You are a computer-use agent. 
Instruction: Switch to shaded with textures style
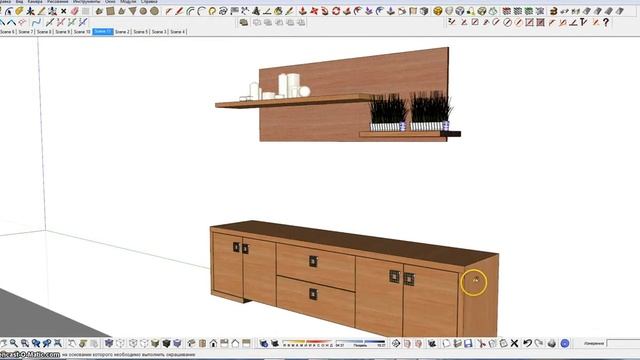click(x=166, y=343)
